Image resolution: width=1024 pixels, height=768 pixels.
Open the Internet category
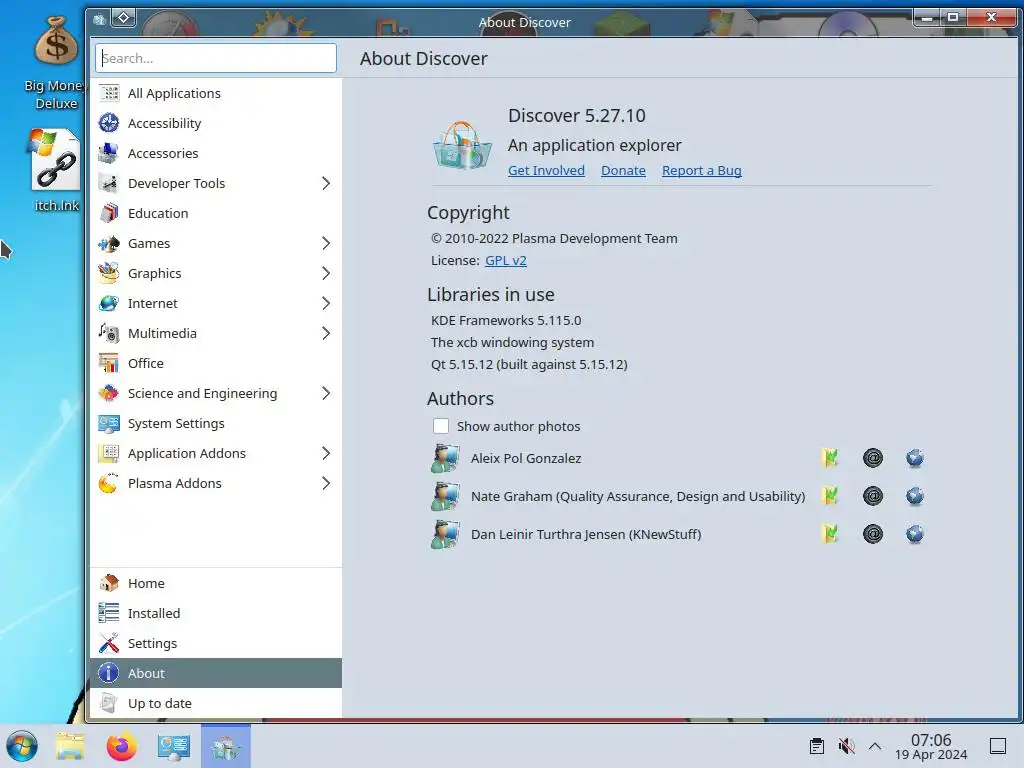216,304
